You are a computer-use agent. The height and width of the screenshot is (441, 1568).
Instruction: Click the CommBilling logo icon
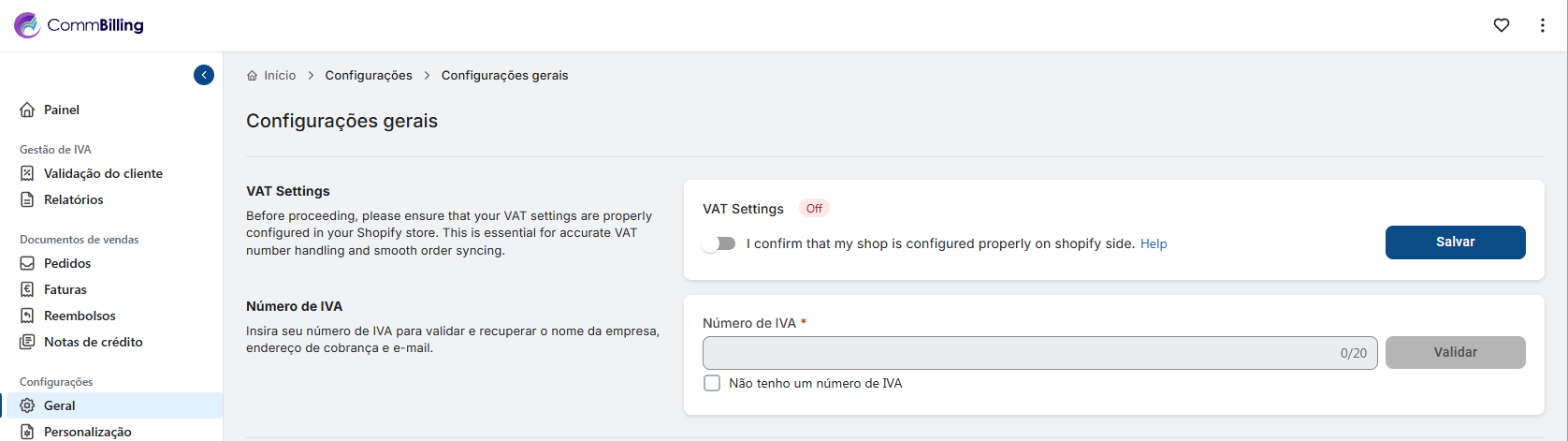point(27,25)
